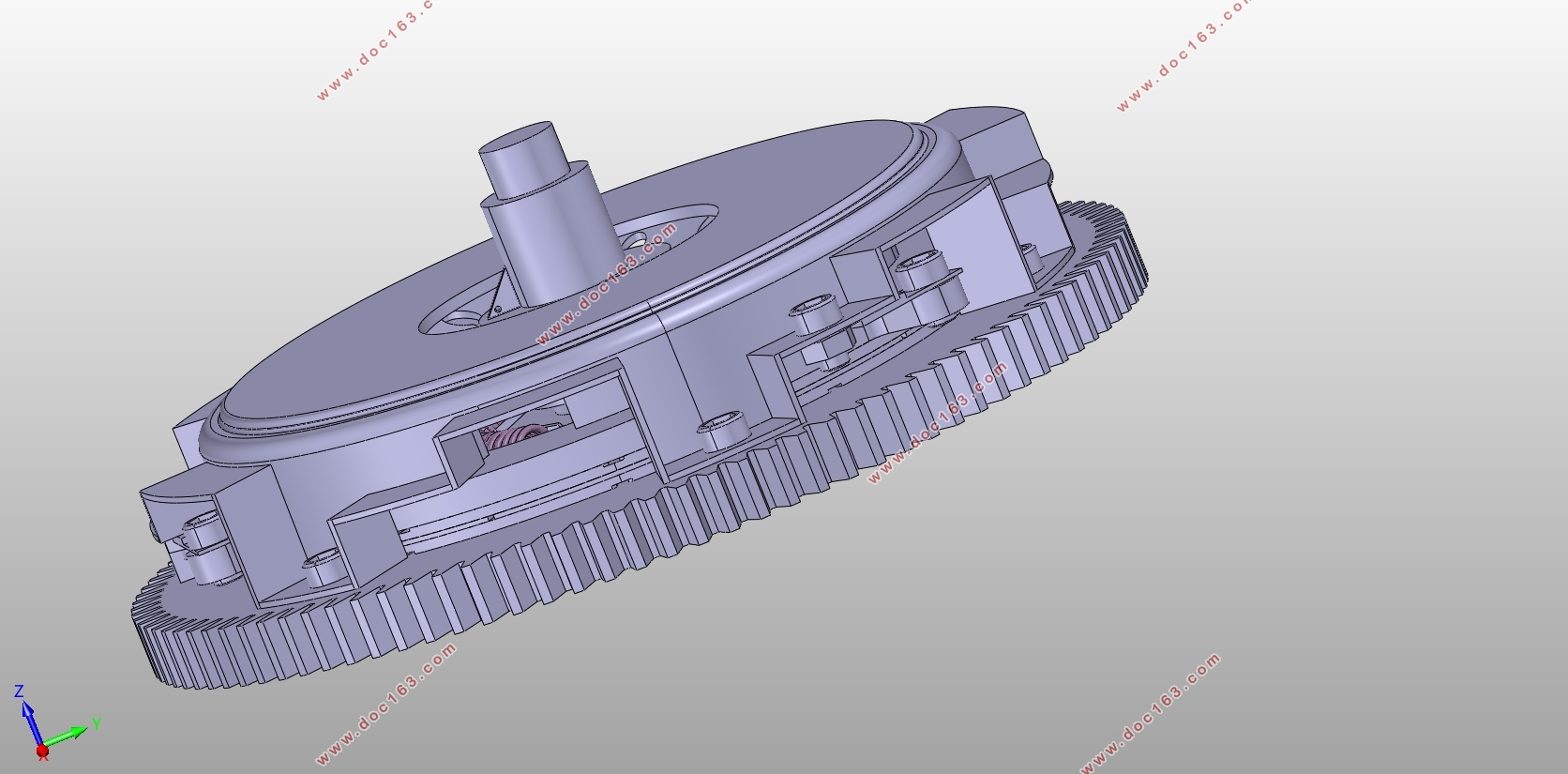Image resolution: width=1568 pixels, height=774 pixels.
Task: Click the Z axis label
Action: click(19, 691)
